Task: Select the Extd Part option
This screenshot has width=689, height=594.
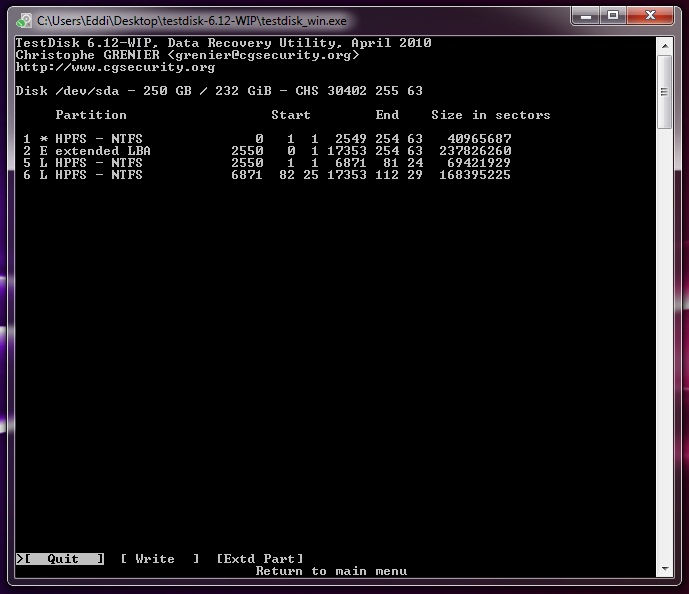Action: (x=260, y=559)
